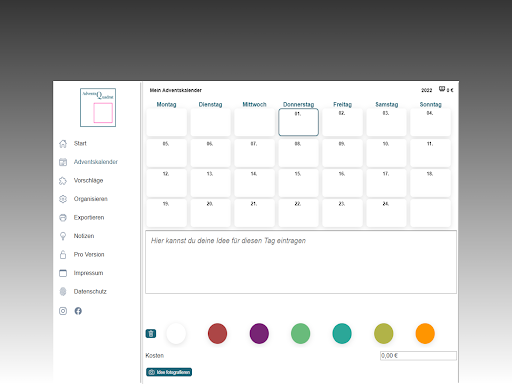Click the Organisieren gear icon
This screenshot has width=512, height=384.
click(63, 199)
